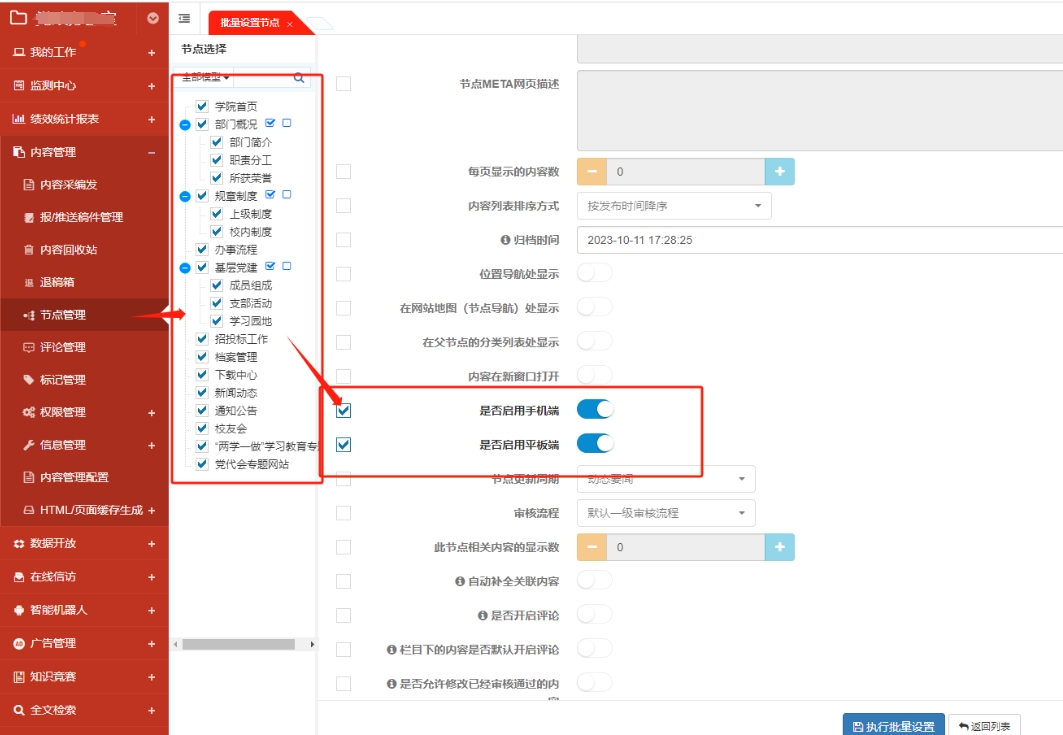Image resolution: width=1063 pixels, height=735 pixels.
Task: Open 标记管理 tag item in sidebar
Action: [x=62, y=380]
